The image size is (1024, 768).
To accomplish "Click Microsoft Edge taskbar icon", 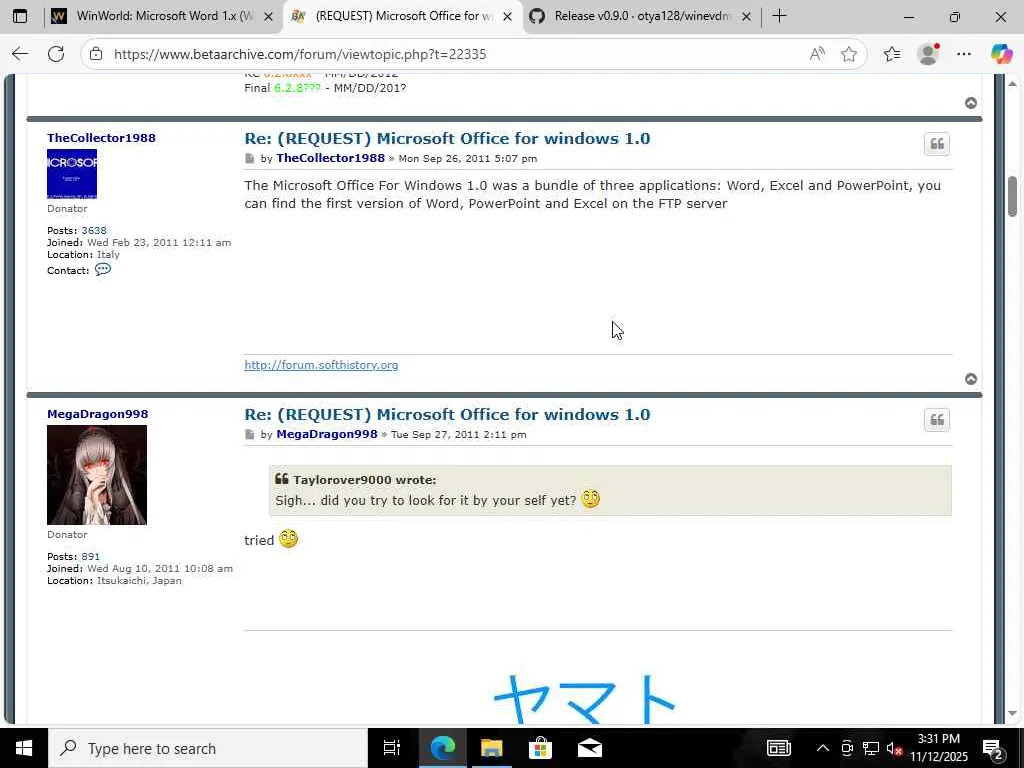I will tap(442, 748).
